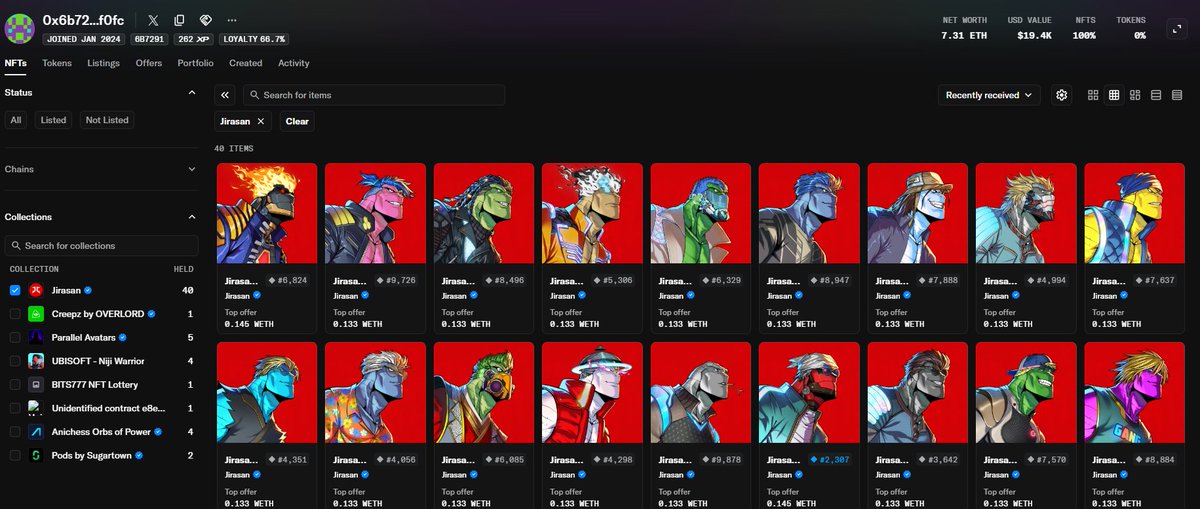View the Activity tab
This screenshot has width=1200, height=509.
coord(294,63)
